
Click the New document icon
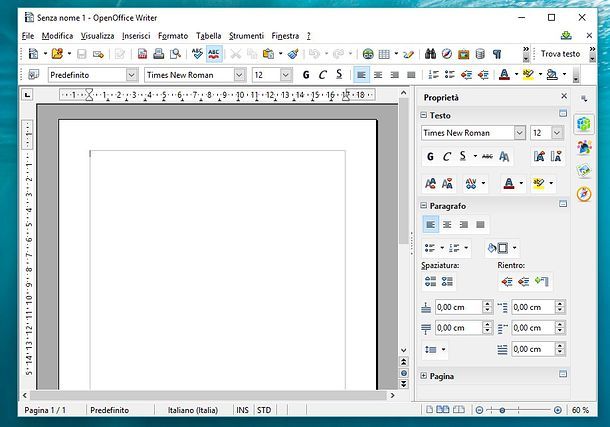(34, 54)
